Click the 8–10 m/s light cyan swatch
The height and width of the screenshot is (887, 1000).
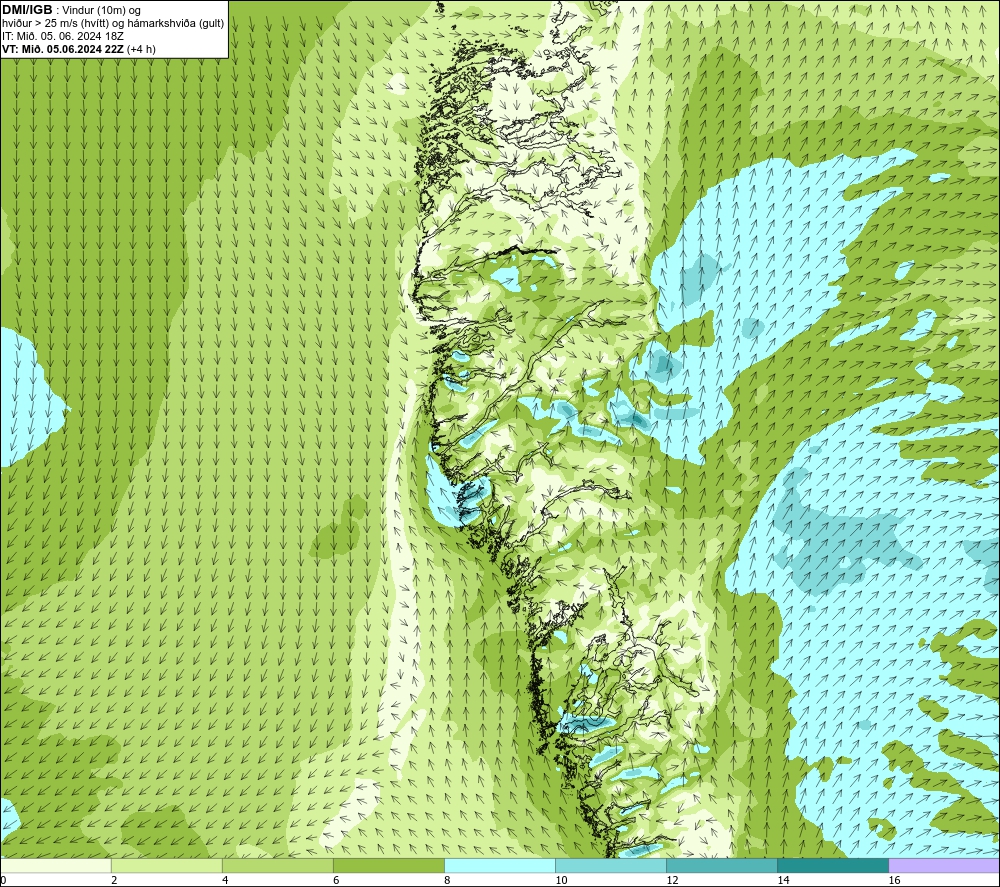500,865
